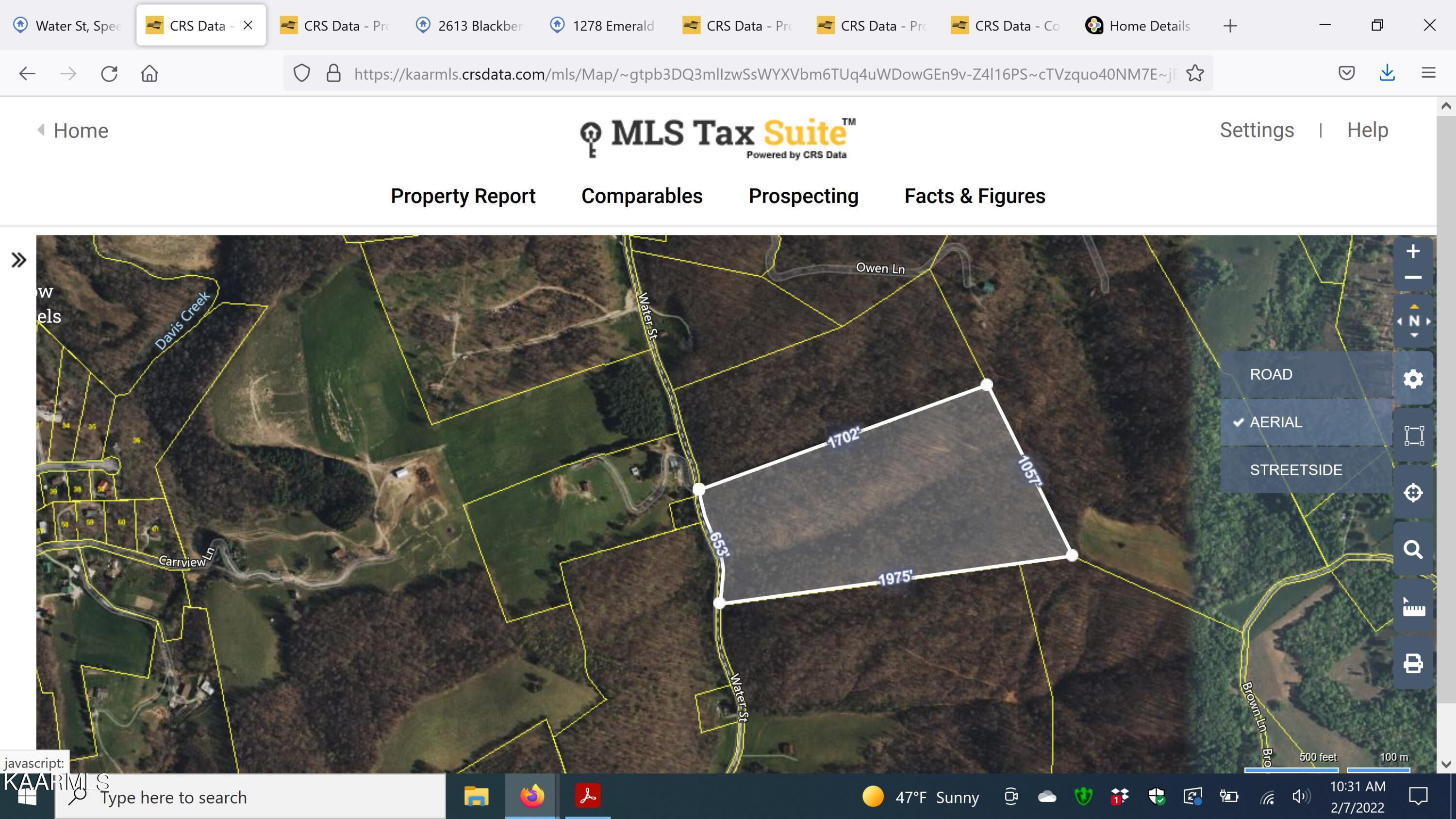Enable STREETSIDE map view
1456x819 pixels.
(x=1295, y=469)
